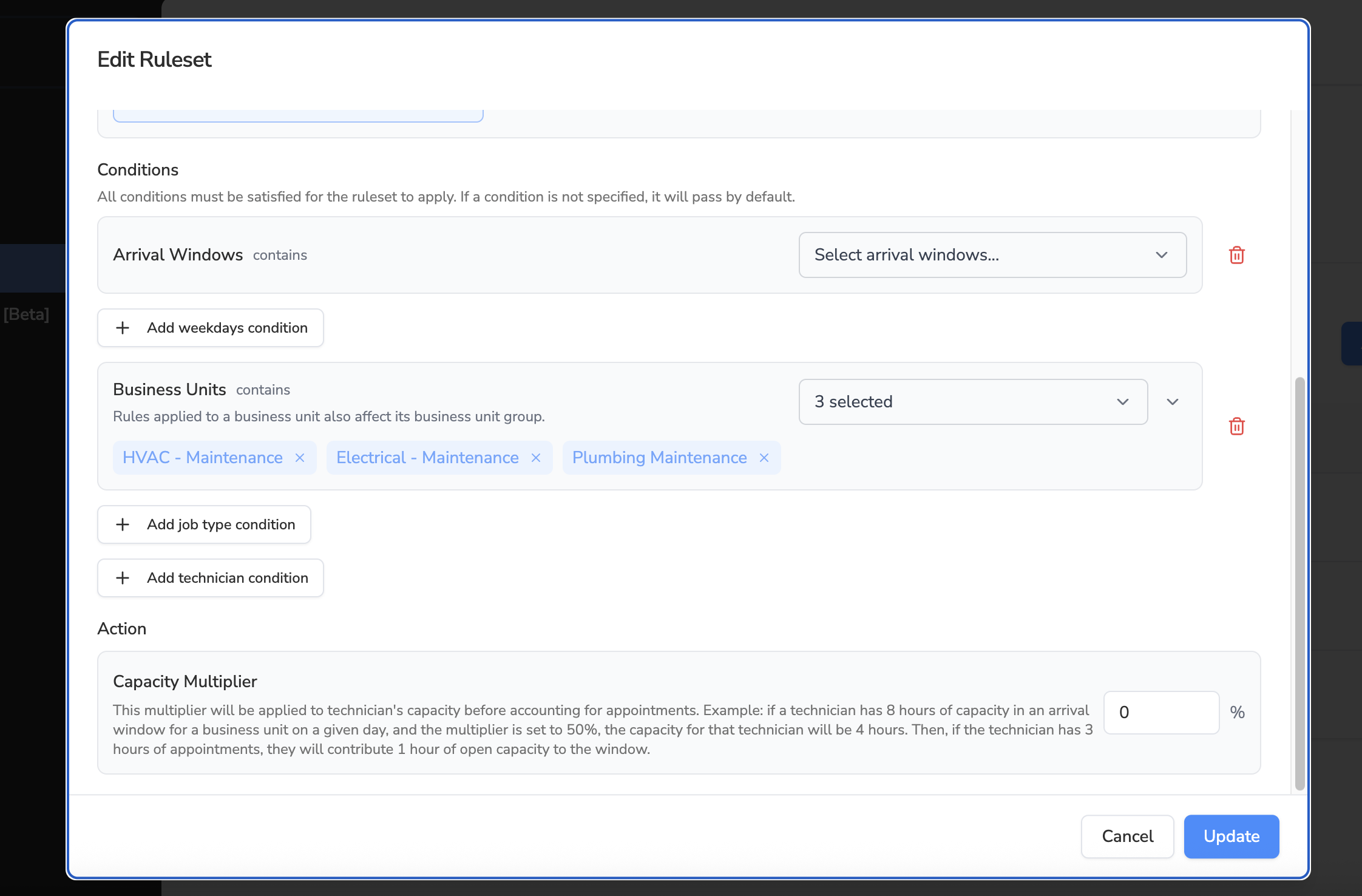Delete the Arrival Windows condition
Image resolution: width=1362 pixels, height=896 pixels.
1236,255
